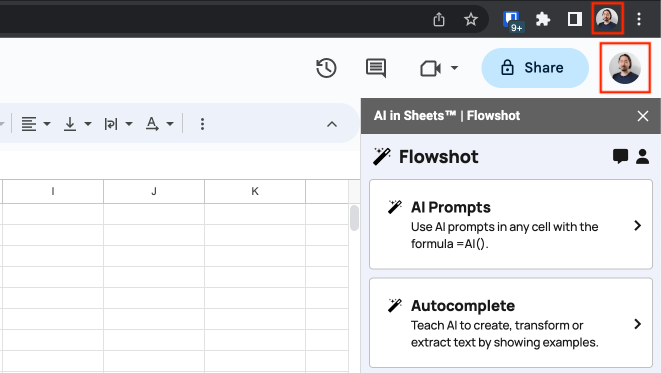Expand the meeting camera dropdown arrow
This screenshot has height=373, width=661.
(x=454, y=67)
